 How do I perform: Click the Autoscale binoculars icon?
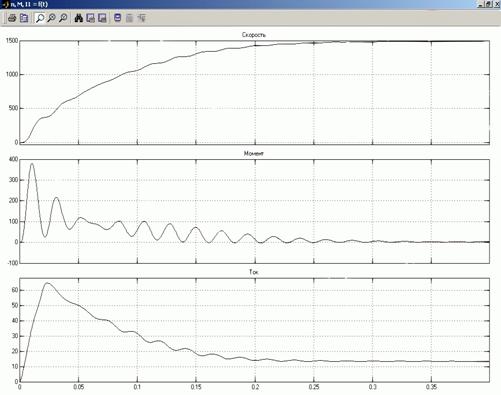pyautogui.click(x=79, y=18)
